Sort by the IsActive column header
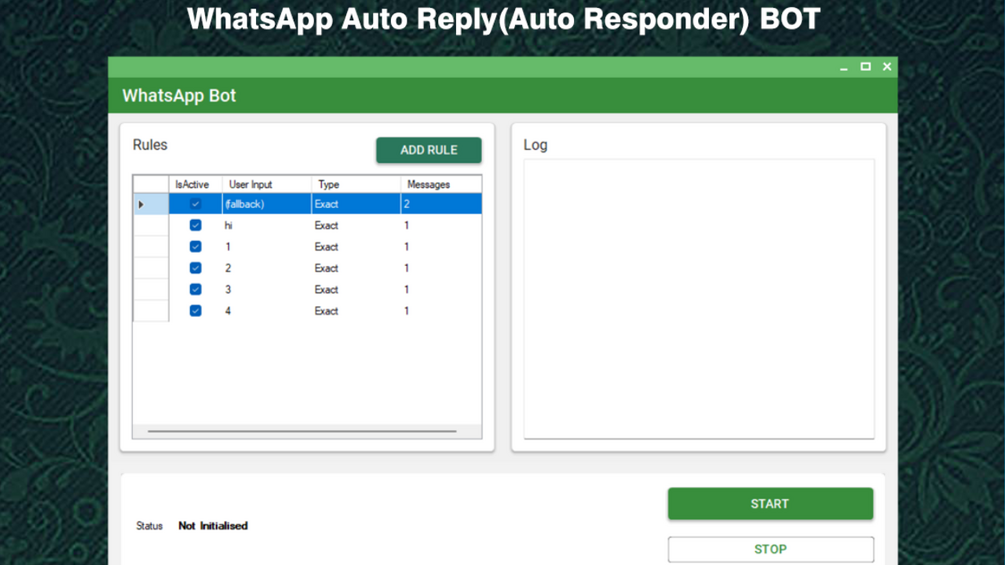Screen dimensions: 1005x565 pyautogui.click(x=195, y=184)
